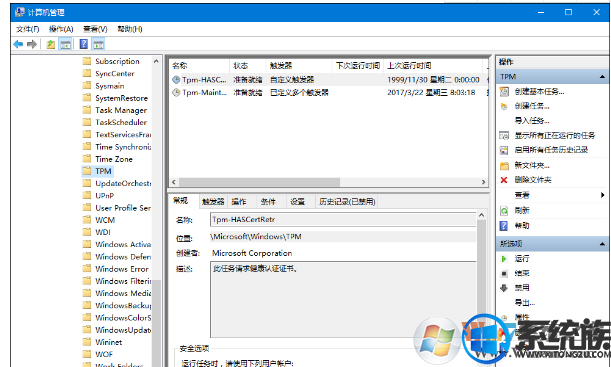Click the 导出... action link
The height and width of the screenshot is (367, 611).
(524, 303)
